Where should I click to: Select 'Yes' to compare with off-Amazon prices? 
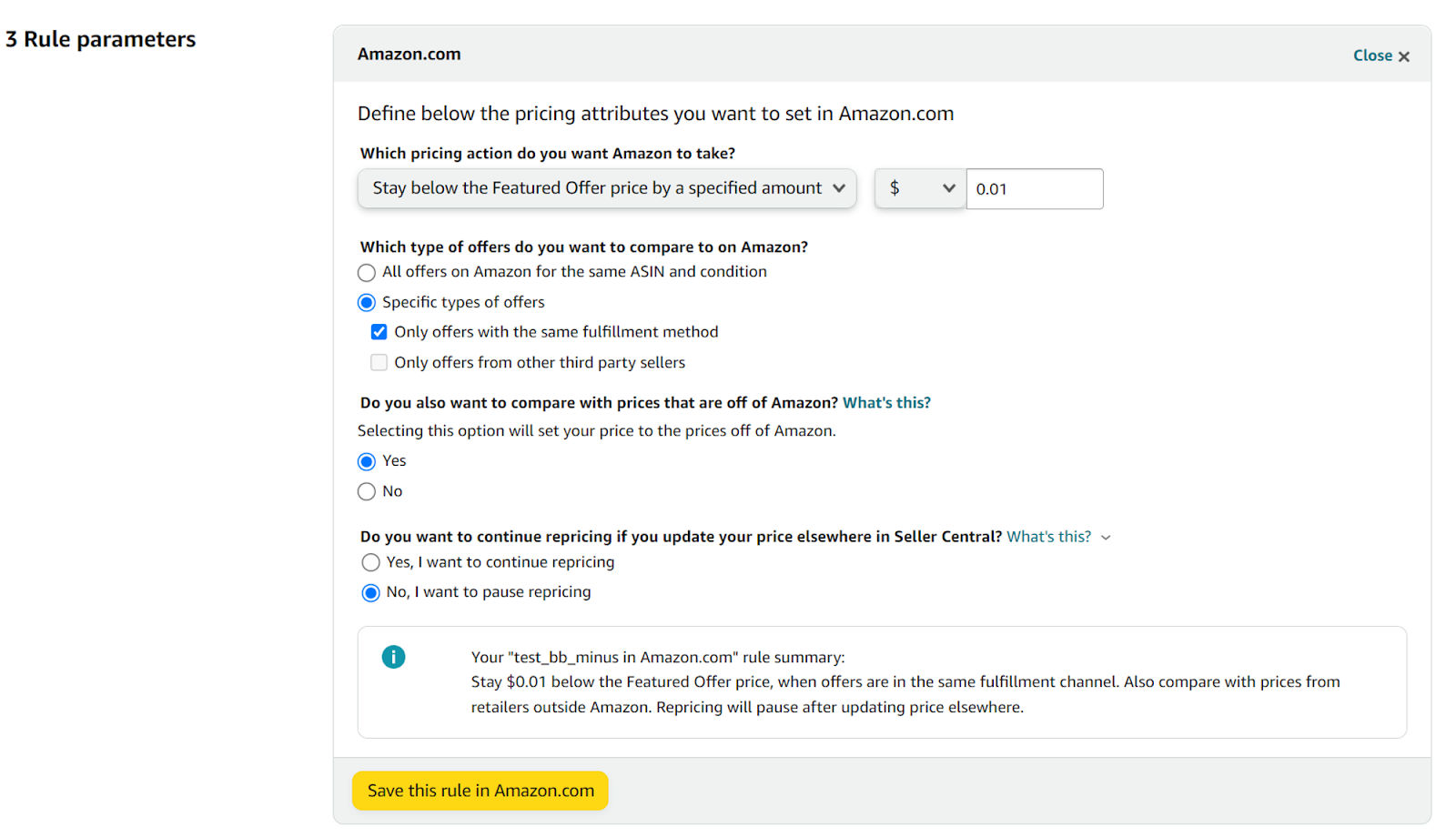point(367,461)
